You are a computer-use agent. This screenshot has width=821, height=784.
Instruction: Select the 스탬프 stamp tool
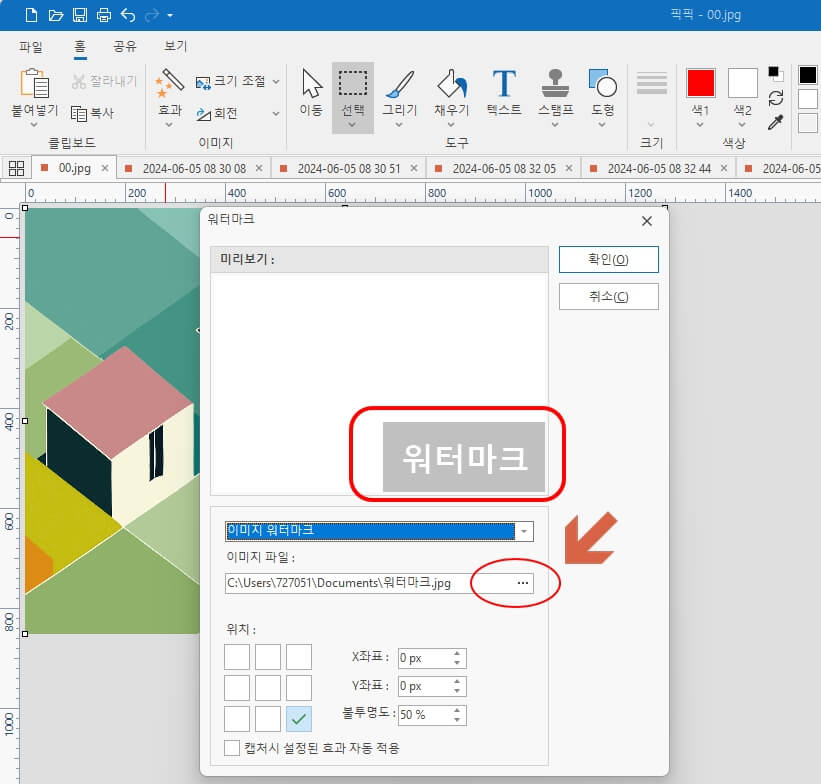(x=556, y=92)
